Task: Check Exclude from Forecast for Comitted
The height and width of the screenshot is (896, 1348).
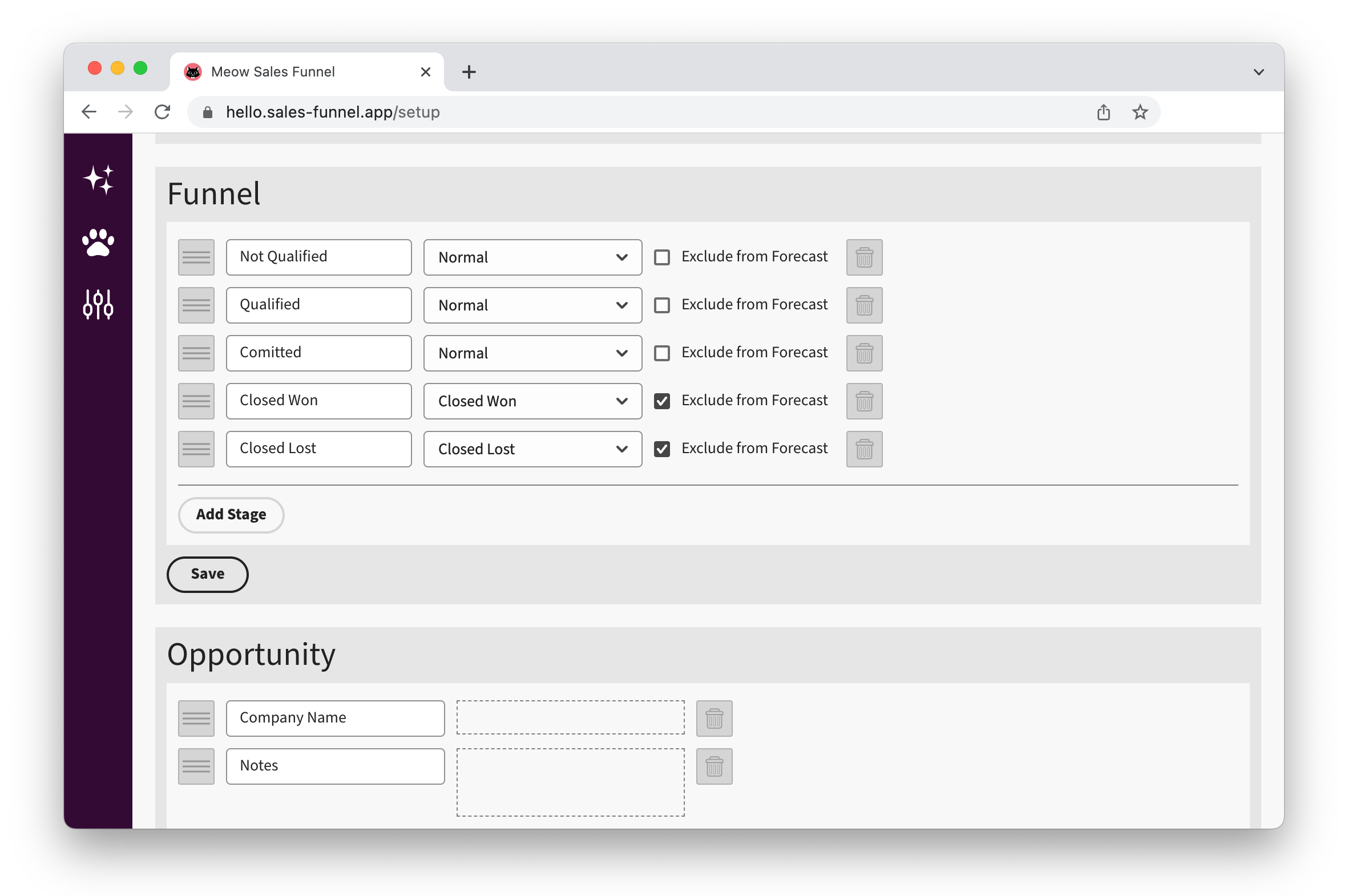Action: pyautogui.click(x=661, y=353)
